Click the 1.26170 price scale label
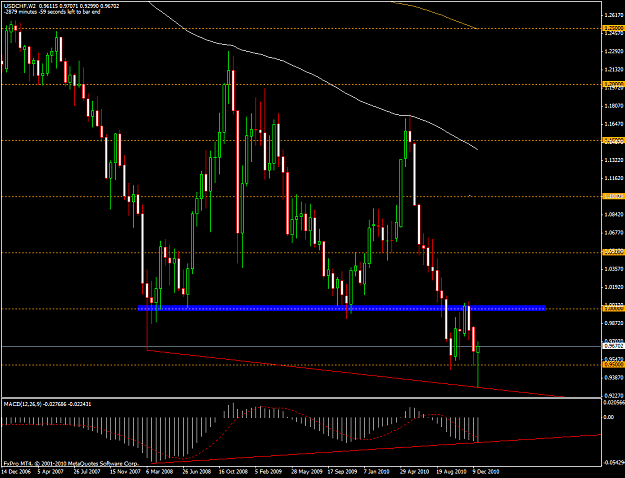This screenshot has height=478, width=625. click(614, 16)
